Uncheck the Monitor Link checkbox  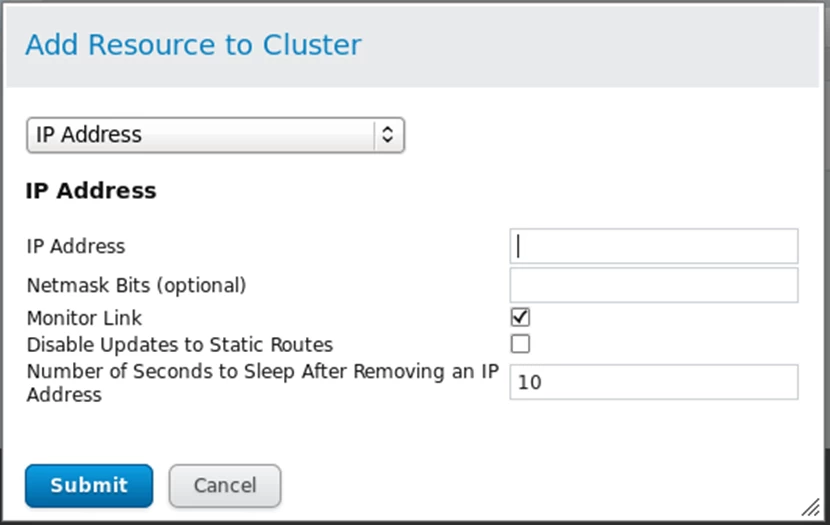coord(520,317)
